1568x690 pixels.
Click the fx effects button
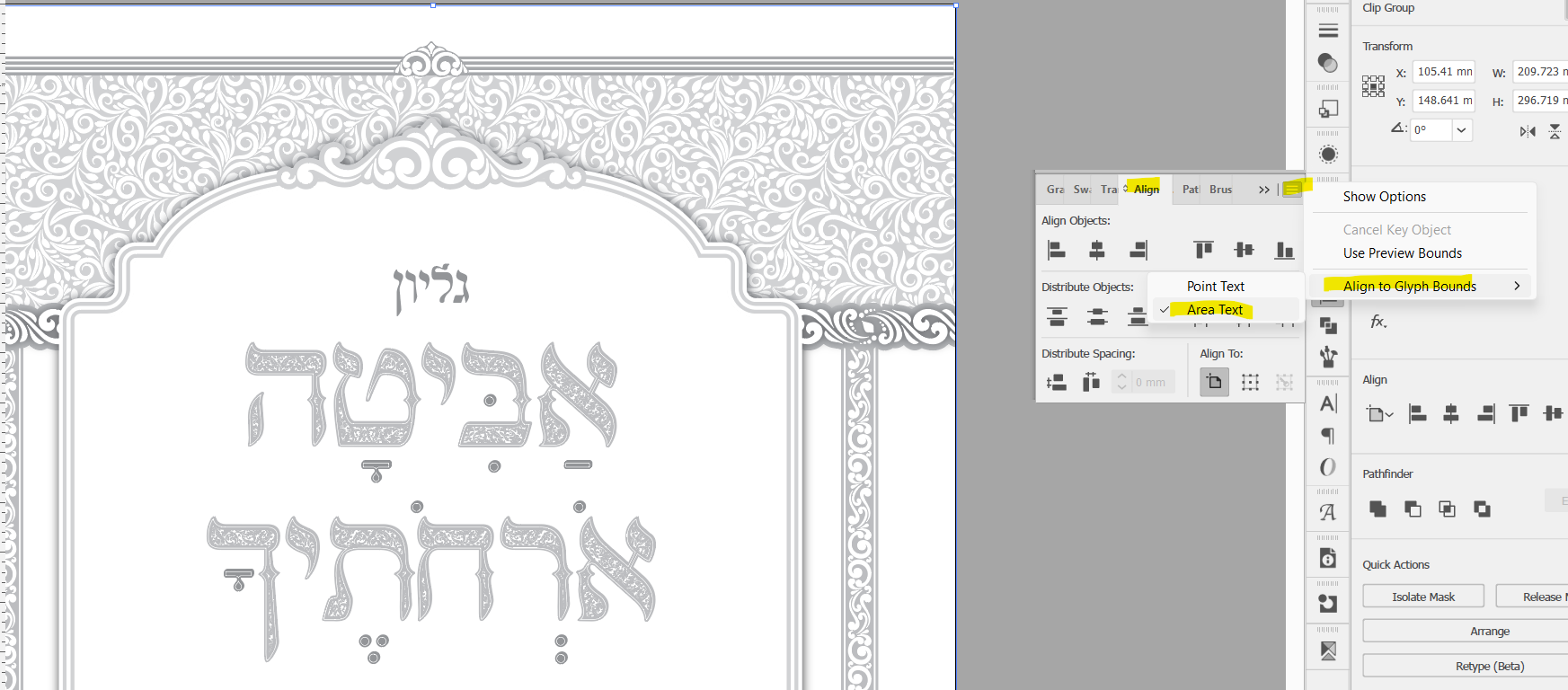pyautogui.click(x=1378, y=322)
